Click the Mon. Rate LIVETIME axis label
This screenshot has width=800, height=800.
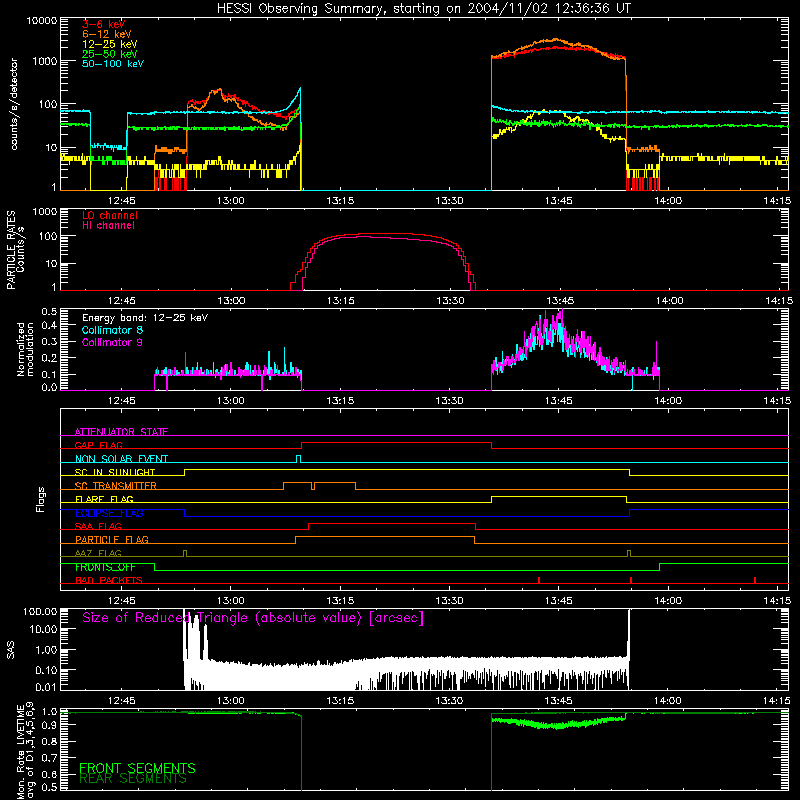(x=25, y=751)
